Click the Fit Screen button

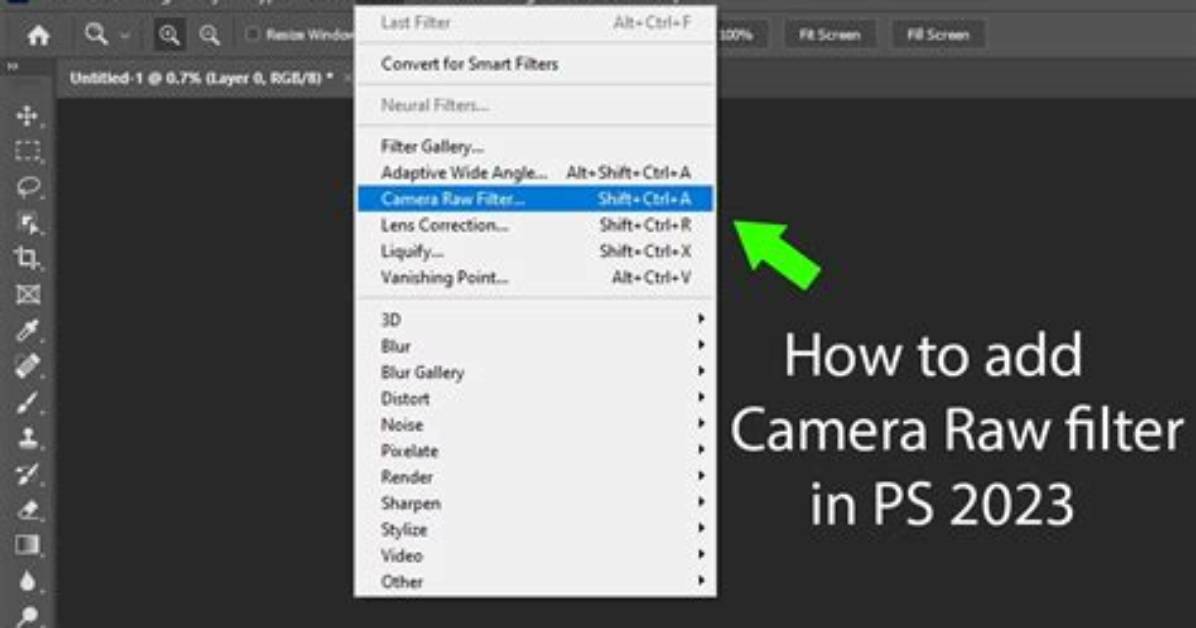829,35
